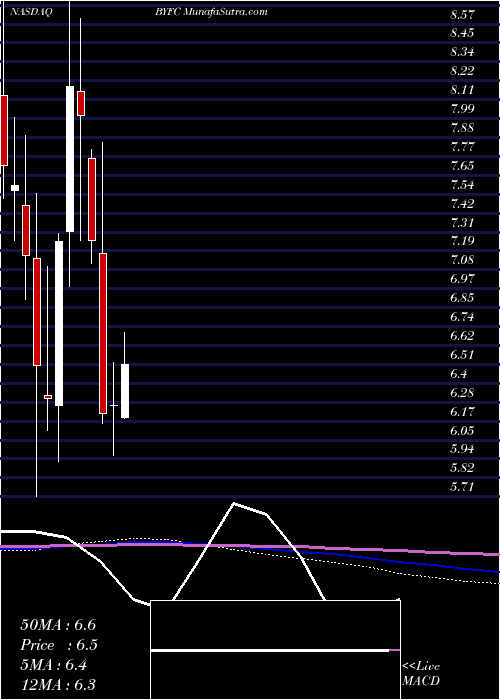The image size is (500, 700).
Task: Click the 6.62 price axis label
Action: coord(462,336)
